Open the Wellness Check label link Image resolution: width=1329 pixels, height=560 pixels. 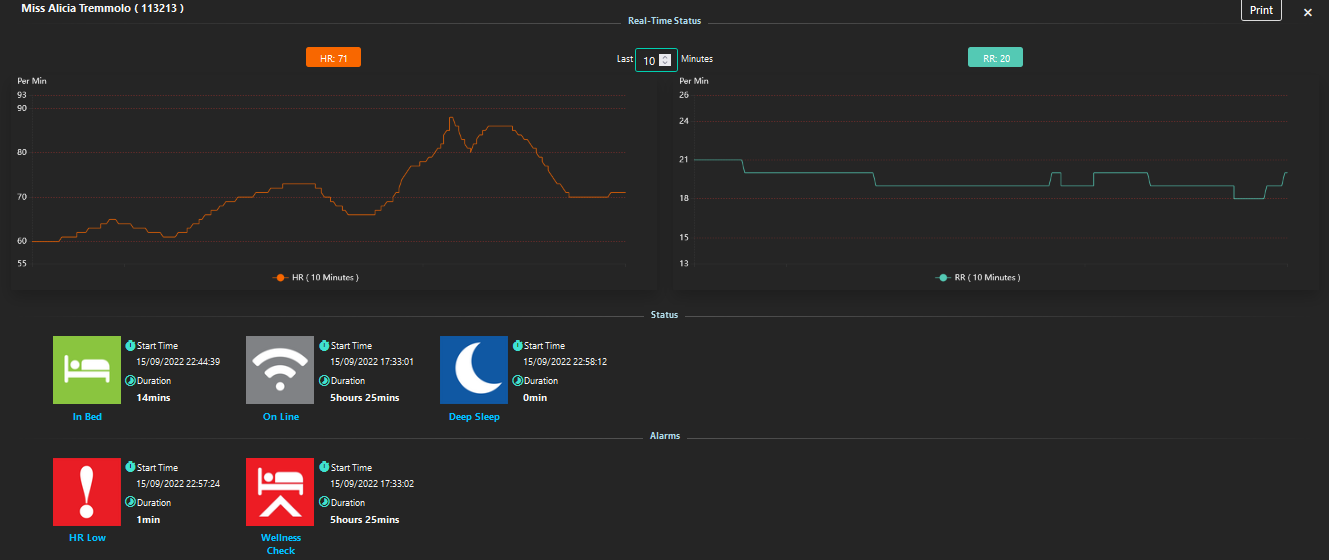[280, 544]
